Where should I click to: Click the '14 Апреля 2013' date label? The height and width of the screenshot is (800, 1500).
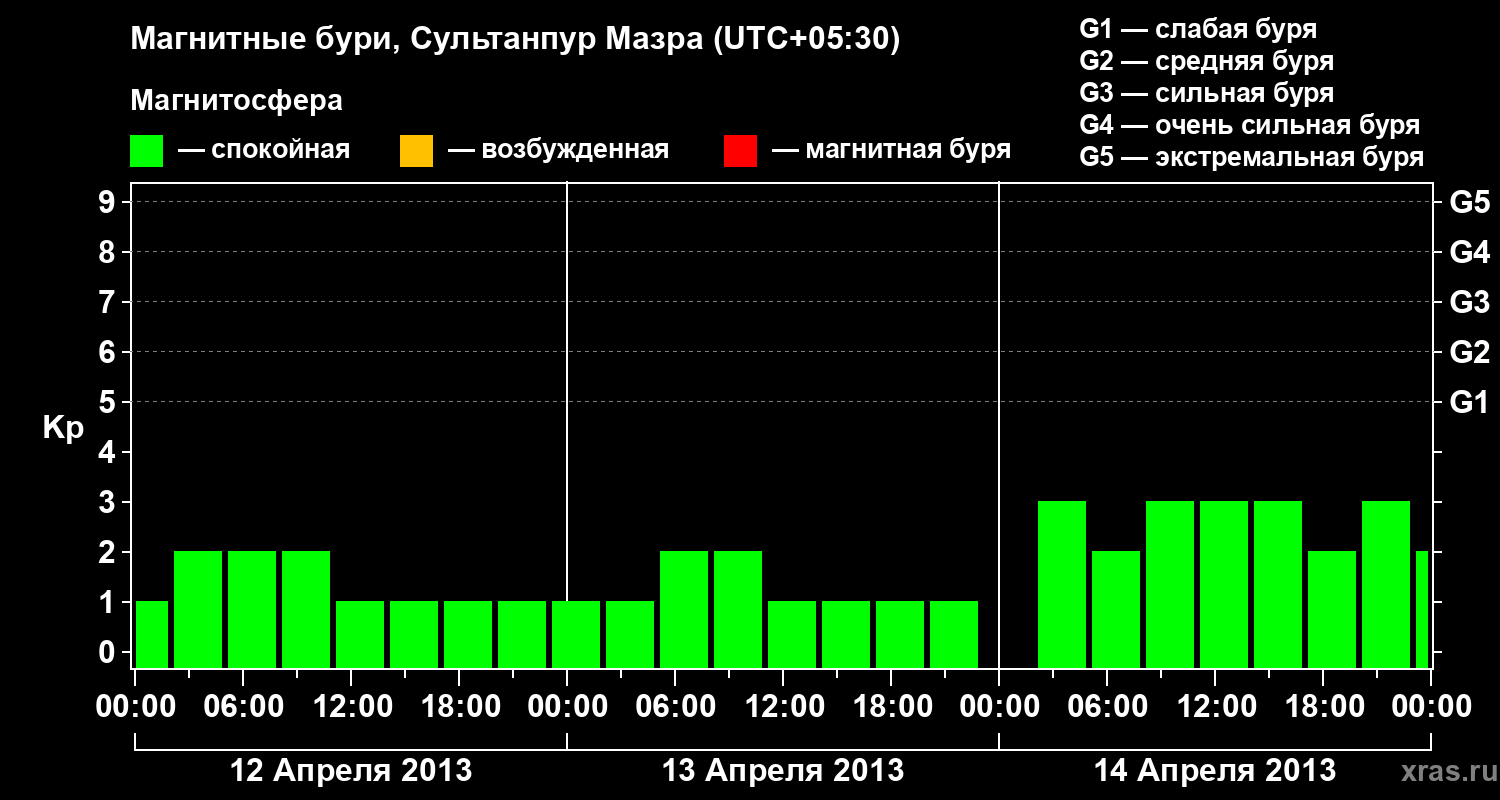(x=1215, y=771)
